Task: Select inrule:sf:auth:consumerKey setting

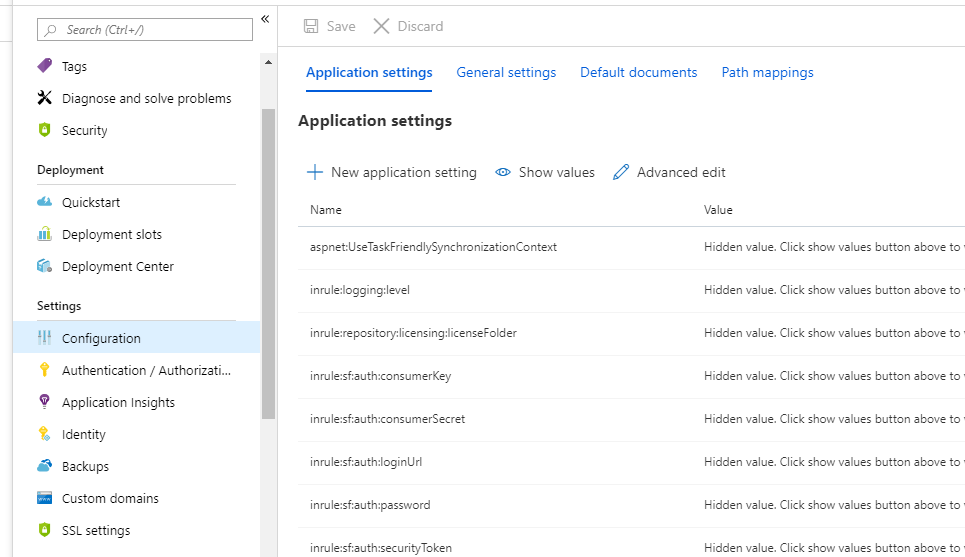Action: tap(380, 376)
